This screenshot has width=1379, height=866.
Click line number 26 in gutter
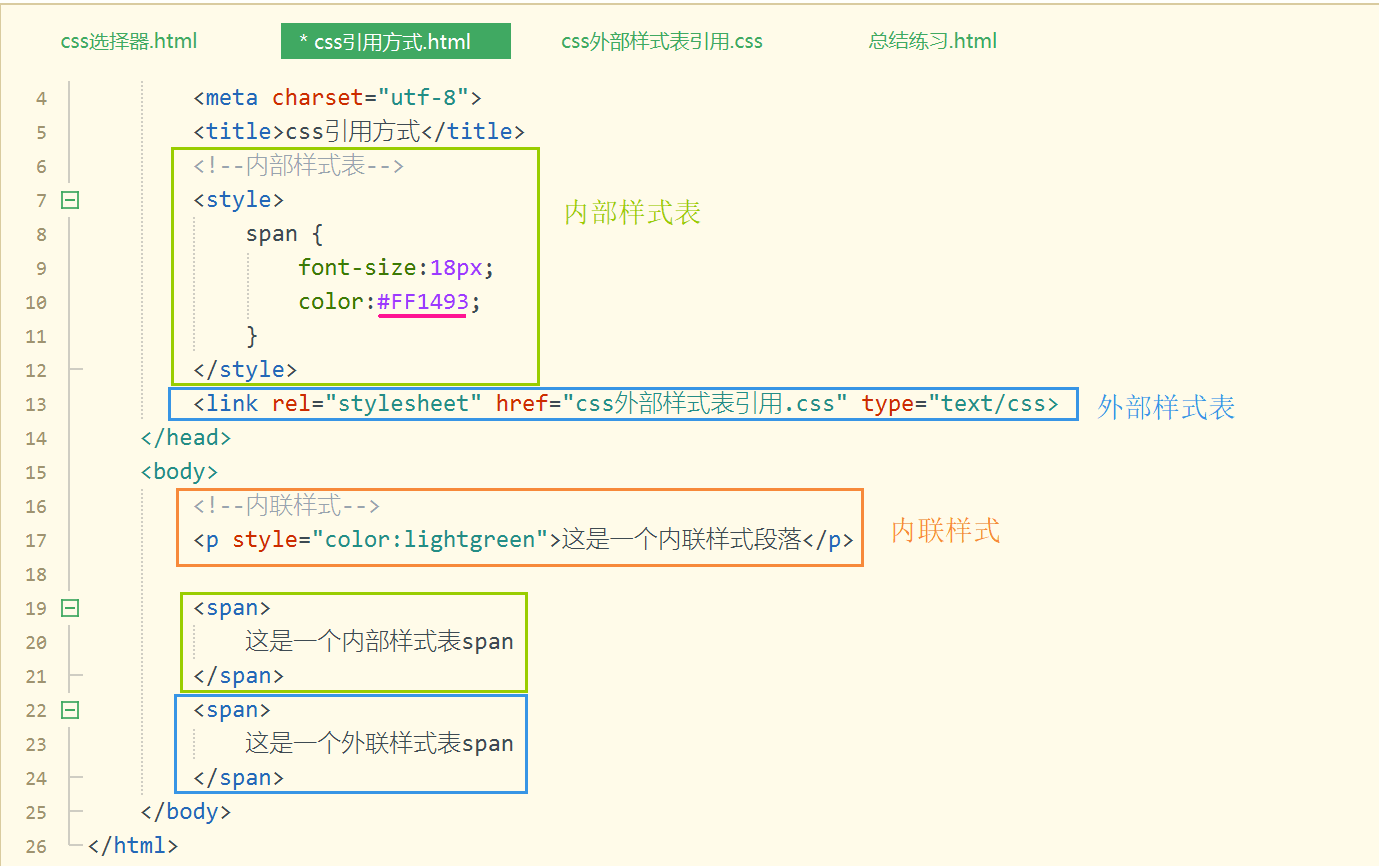[36, 846]
